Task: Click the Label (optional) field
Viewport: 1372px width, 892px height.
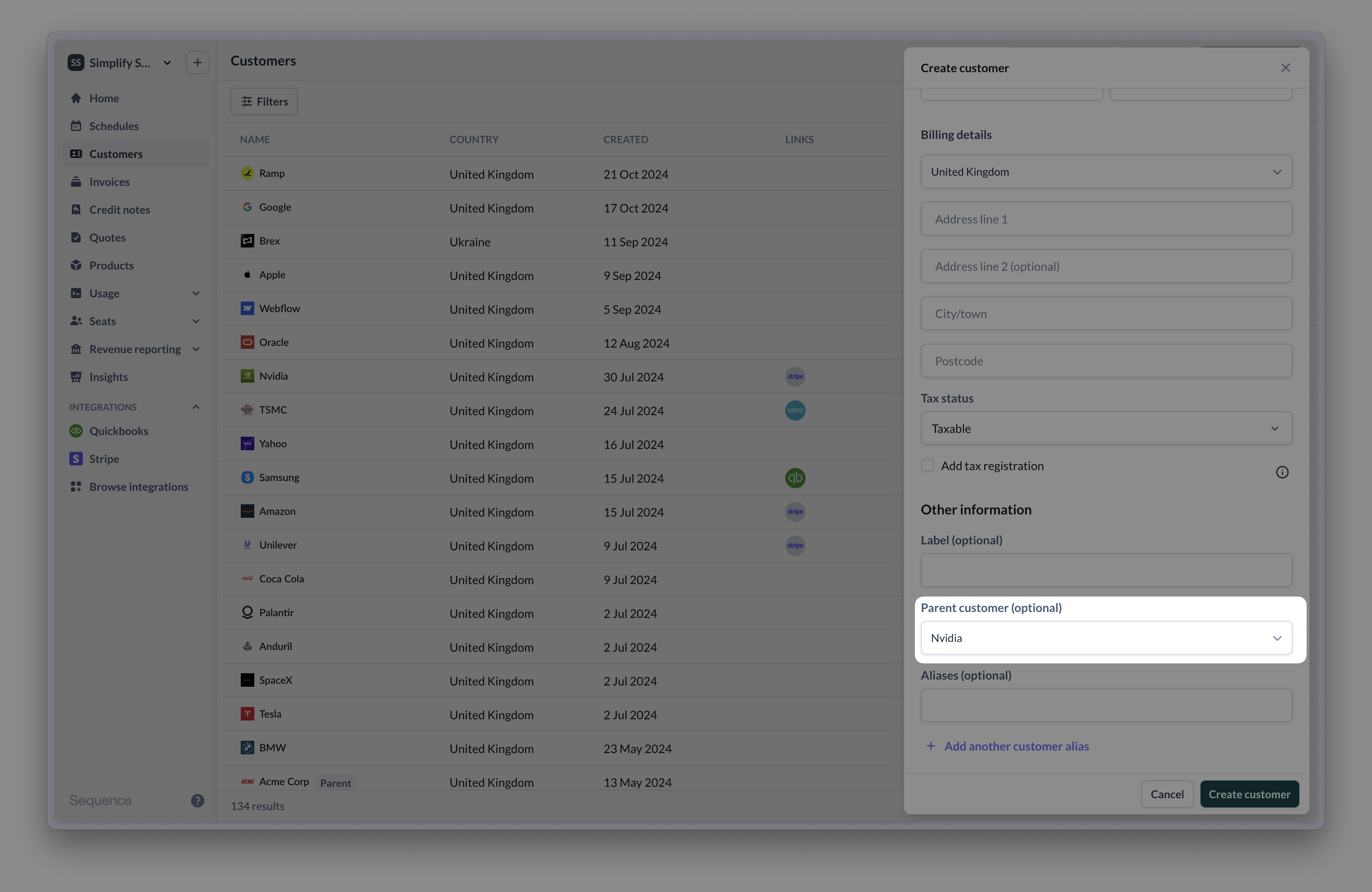Action: coord(1106,571)
